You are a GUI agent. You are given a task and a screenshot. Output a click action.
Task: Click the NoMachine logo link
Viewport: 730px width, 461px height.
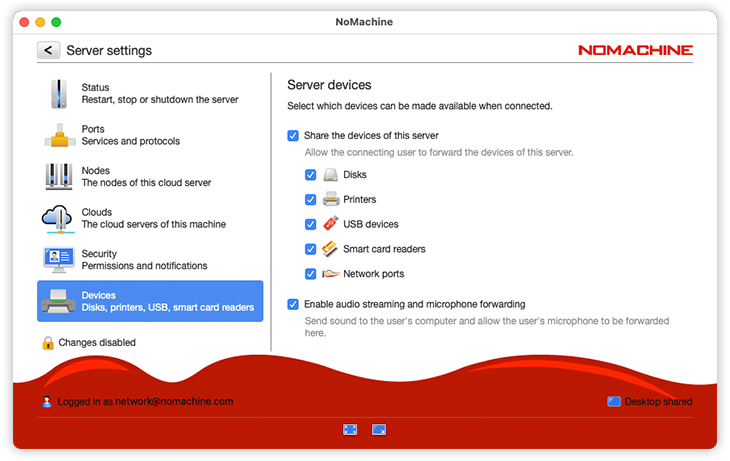[635, 50]
